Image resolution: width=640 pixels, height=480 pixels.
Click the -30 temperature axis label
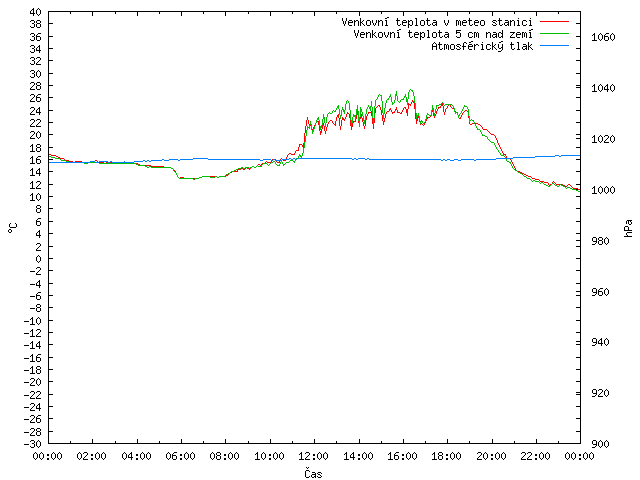(33, 444)
